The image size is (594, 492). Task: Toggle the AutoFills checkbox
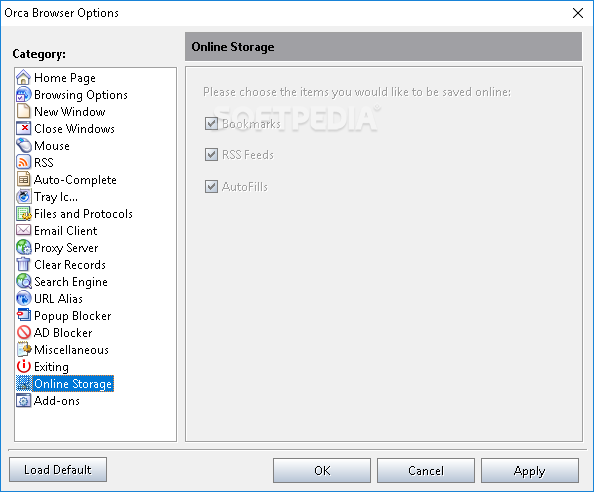click(211, 186)
